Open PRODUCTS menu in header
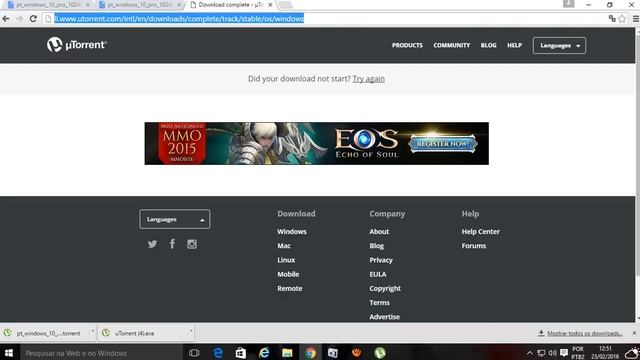The image size is (640, 360). 407,45
